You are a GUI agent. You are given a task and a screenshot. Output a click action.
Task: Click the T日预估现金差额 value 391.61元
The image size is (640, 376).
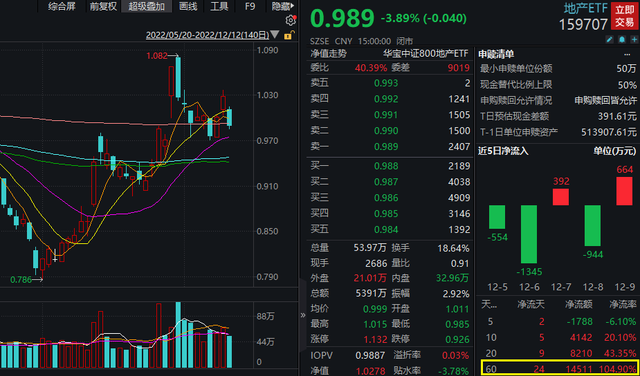(617, 117)
